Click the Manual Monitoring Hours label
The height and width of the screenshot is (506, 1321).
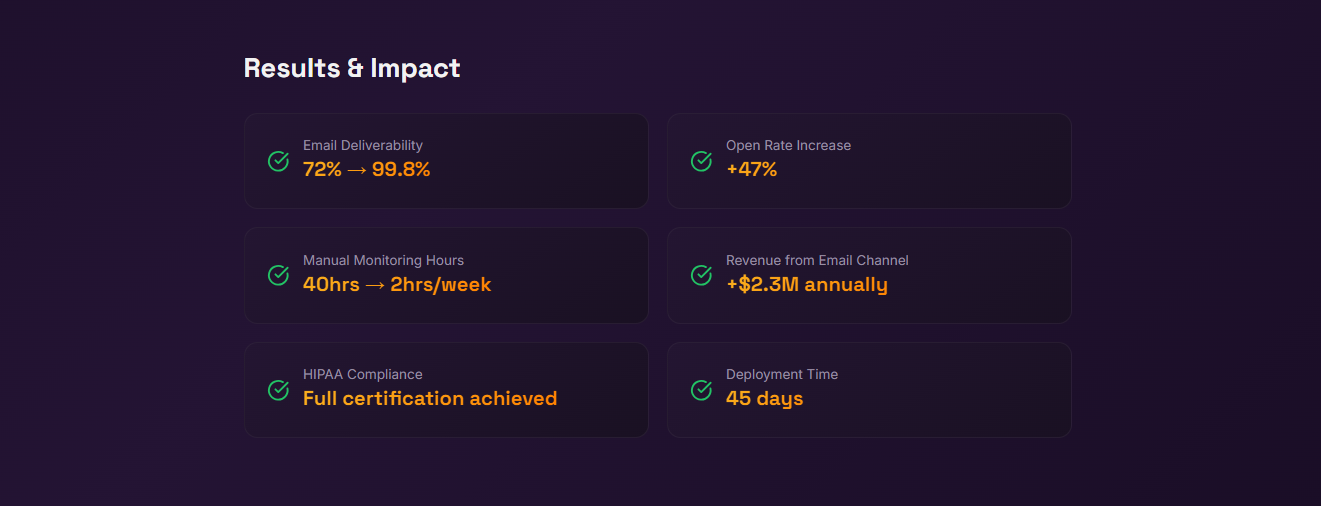pos(383,261)
